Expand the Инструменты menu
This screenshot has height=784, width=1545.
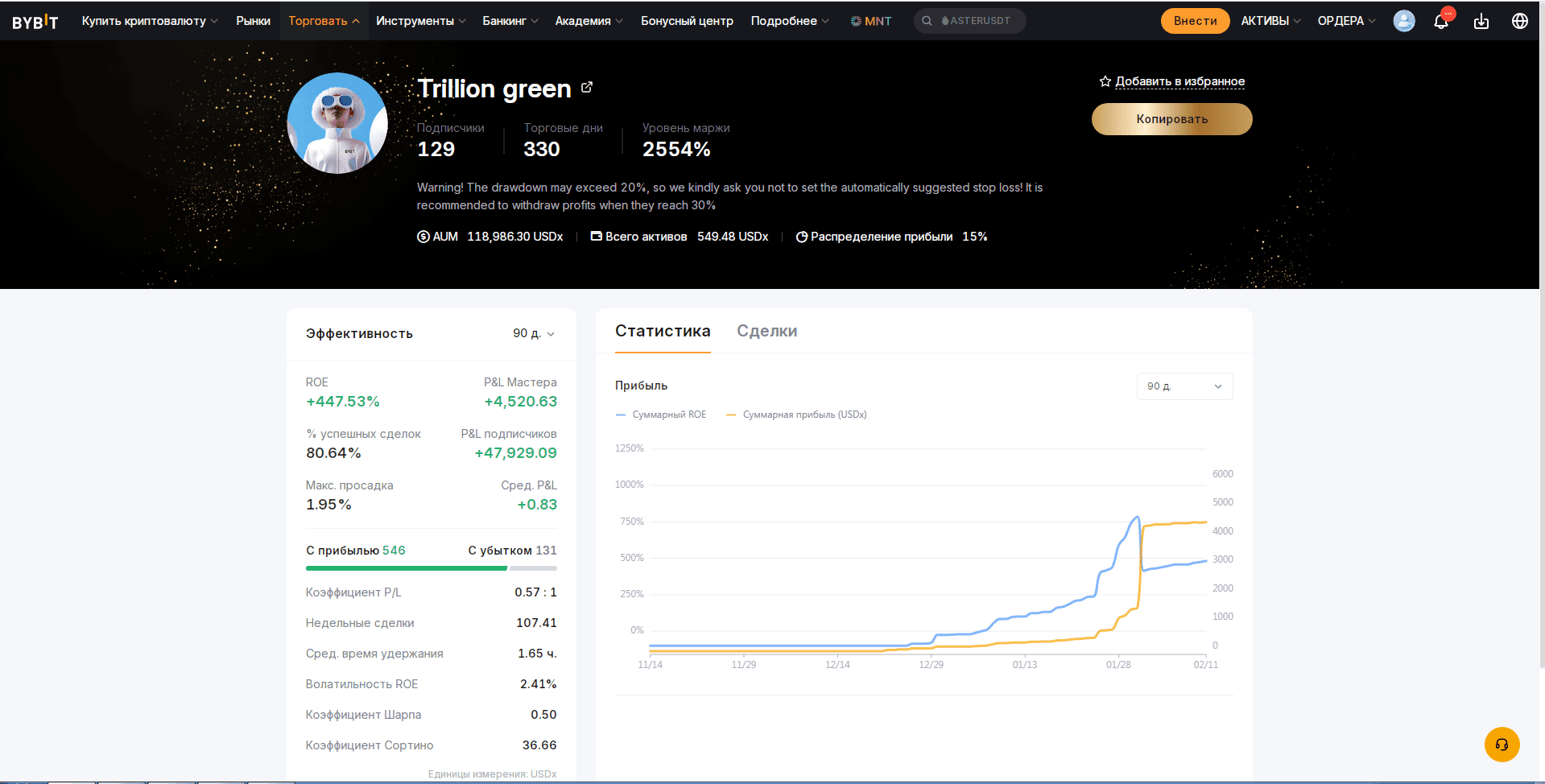click(421, 21)
